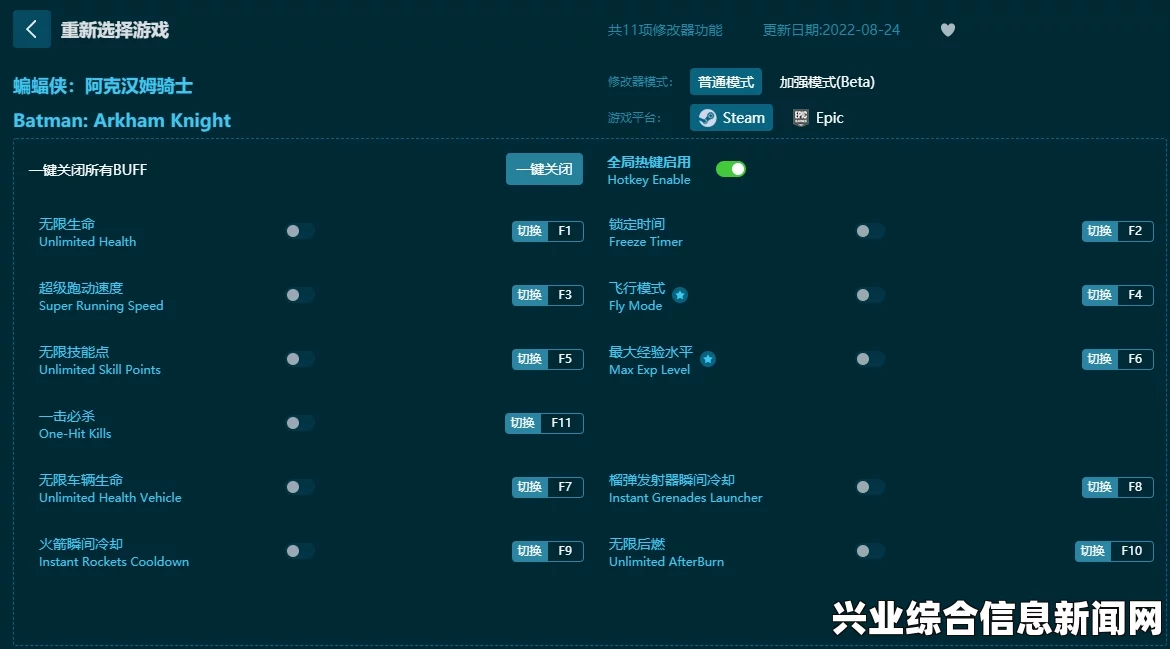Image resolution: width=1170 pixels, height=649 pixels.
Task: Click 切换 button for the F5 hotkey
Action: (530, 360)
